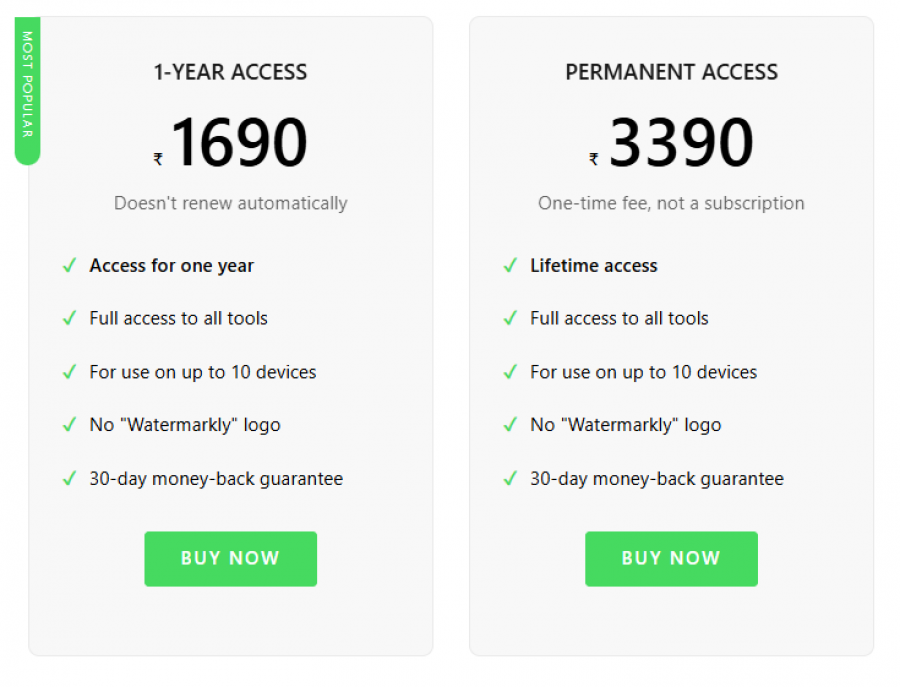Screen dimensions: 900x687
Task: Select the checkmark next to 'Full access to all tools' in 1-Year plan
Action: point(69,318)
